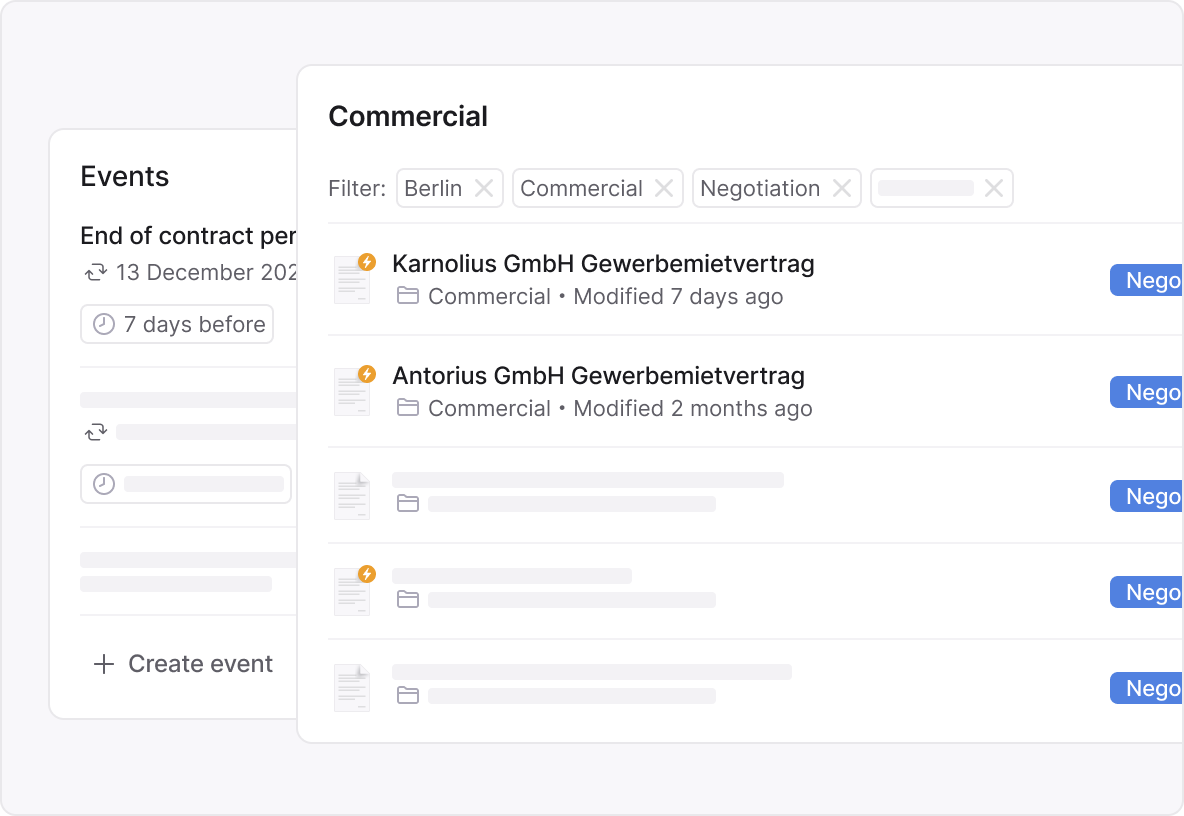Image resolution: width=1184 pixels, height=816 pixels.
Task: Remove the Berlin filter chip
Action: (483, 187)
